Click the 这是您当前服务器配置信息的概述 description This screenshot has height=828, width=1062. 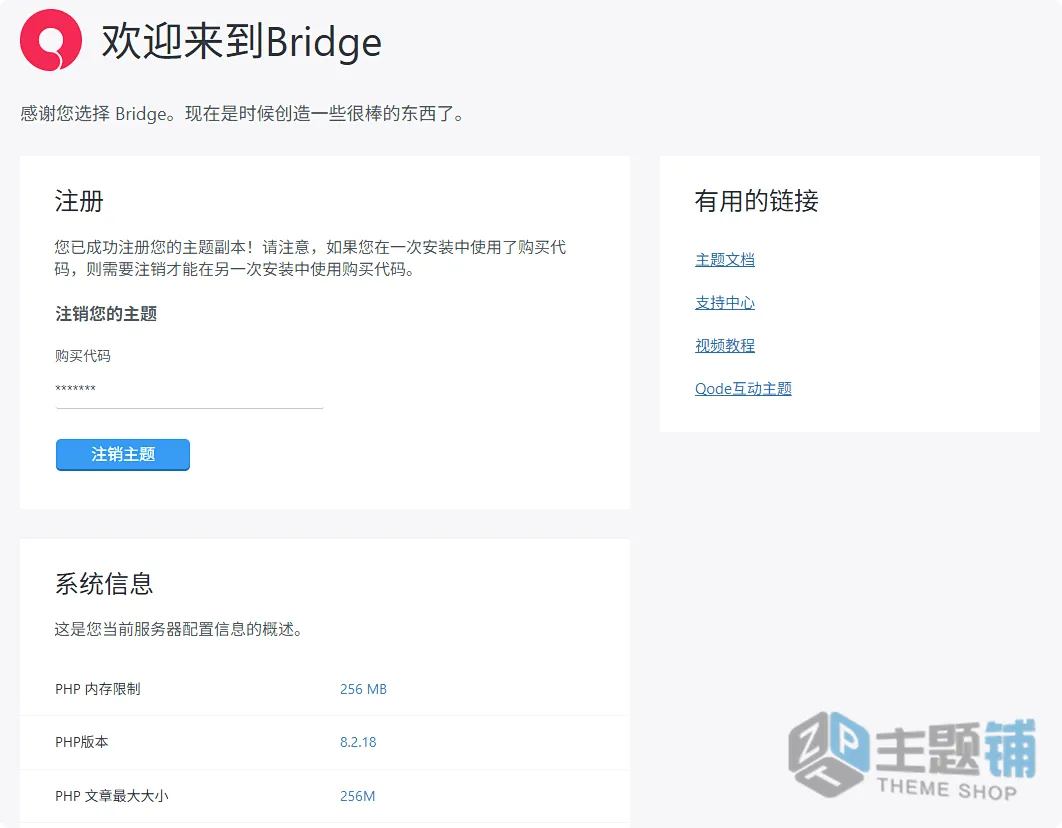pos(179,630)
